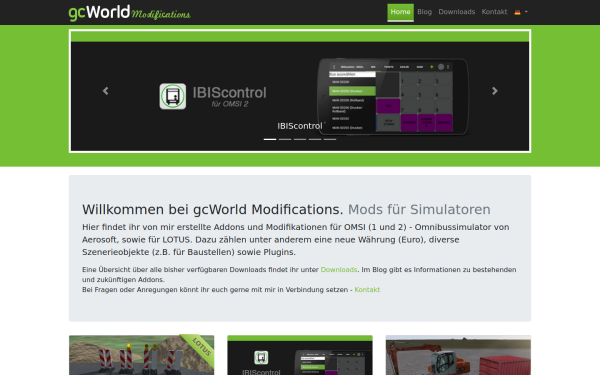Viewport: 600px width, 375px height.
Task: Show previous carousel slide arrow
Action: [106, 91]
